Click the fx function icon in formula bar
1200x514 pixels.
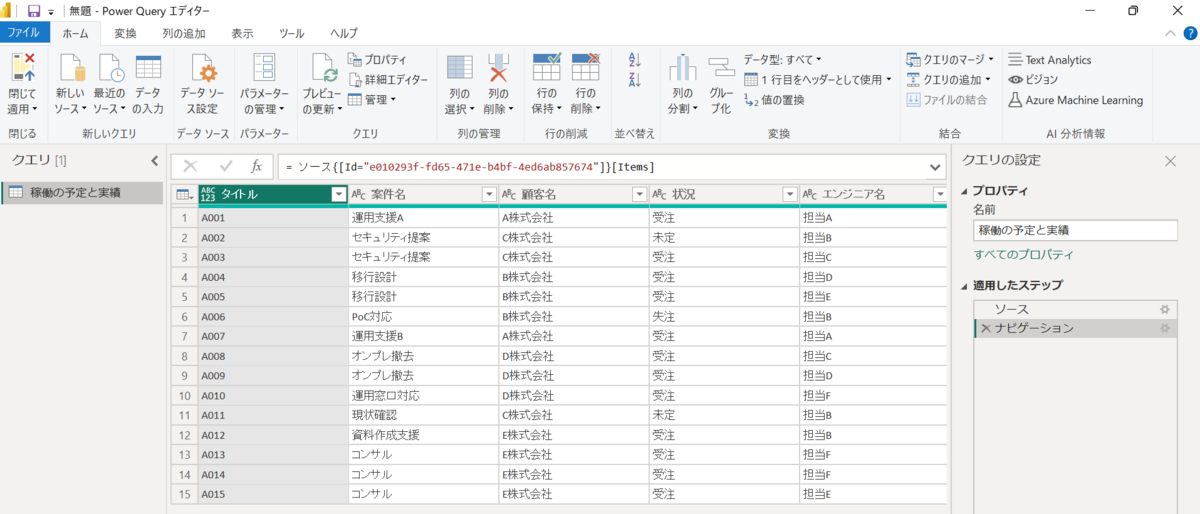pyautogui.click(x=256, y=167)
